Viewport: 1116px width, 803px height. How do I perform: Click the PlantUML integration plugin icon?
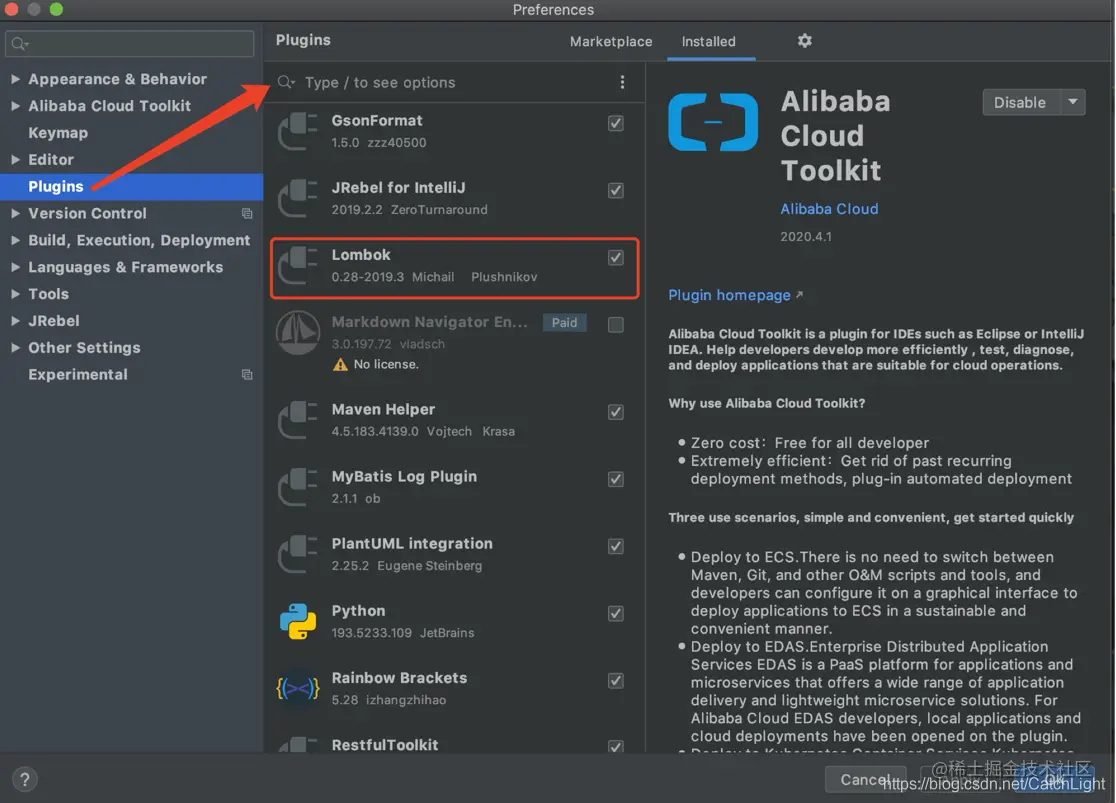coord(298,555)
